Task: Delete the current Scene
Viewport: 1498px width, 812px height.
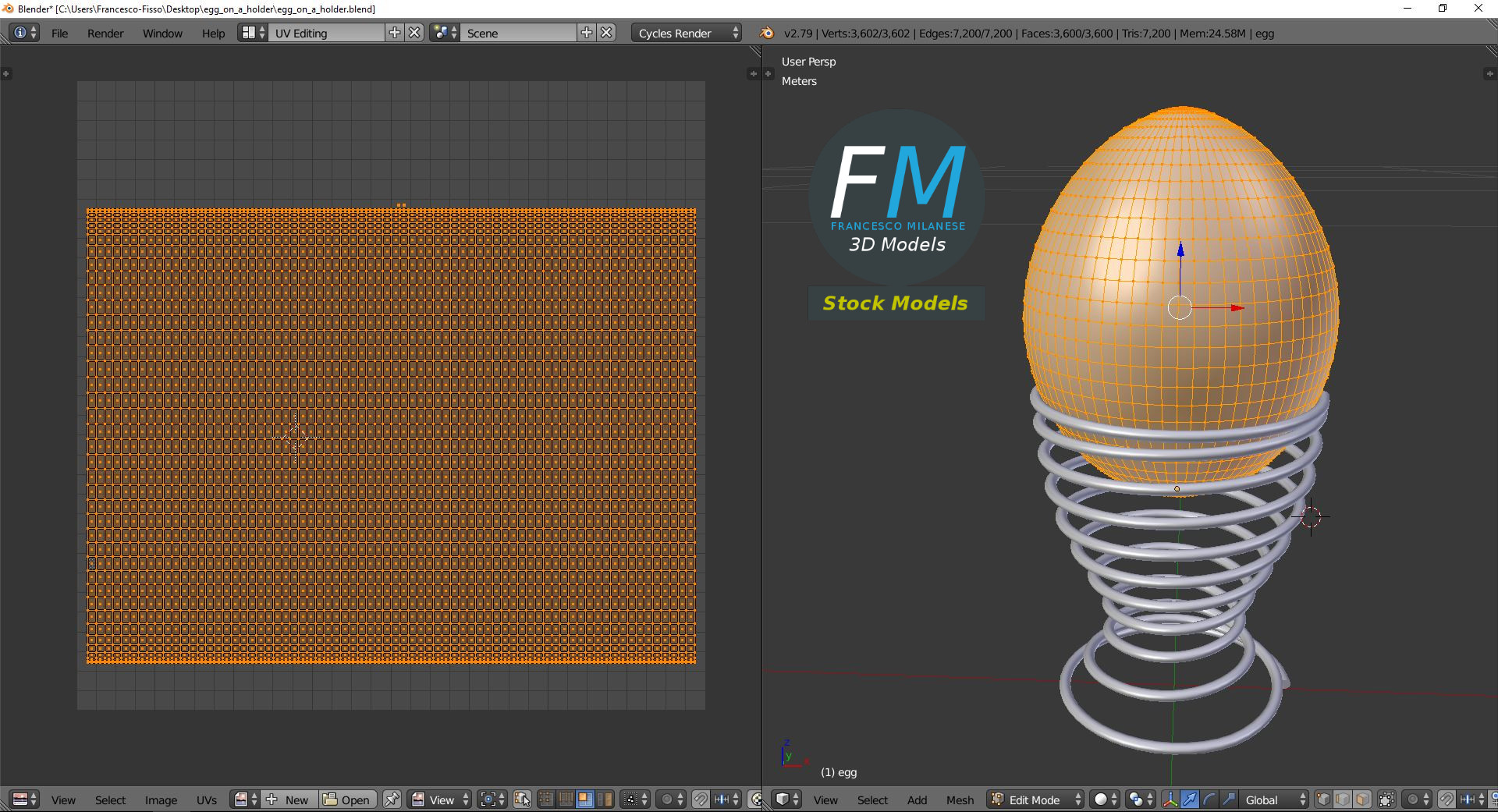Action: tap(606, 33)
